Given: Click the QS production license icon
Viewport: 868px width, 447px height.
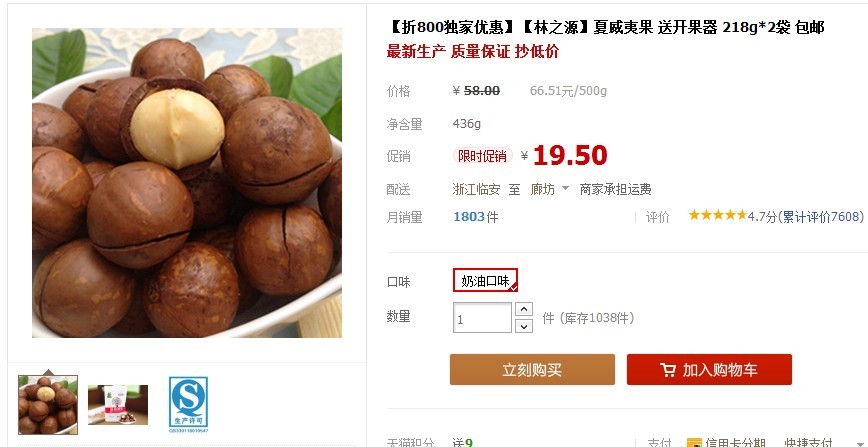Looking at the screenshot, I should coord(188,404).
